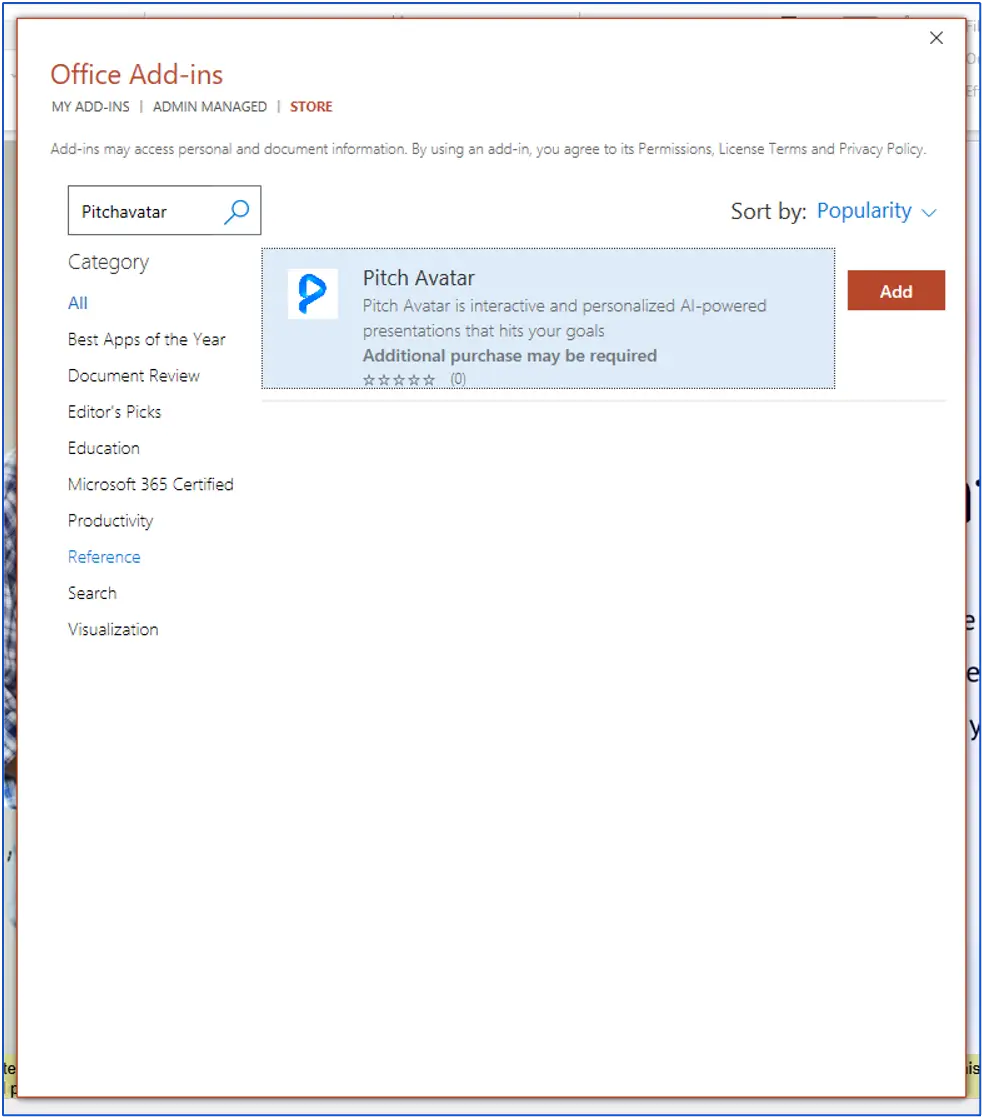Choose the Best Apps of the Year category
Image resolution: width=983 pixels, height=1118 pixels.
pos(146,339)
